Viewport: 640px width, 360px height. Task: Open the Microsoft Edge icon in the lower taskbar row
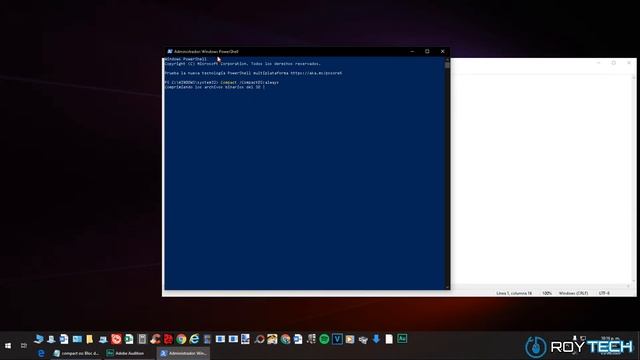tap(41, 353)
